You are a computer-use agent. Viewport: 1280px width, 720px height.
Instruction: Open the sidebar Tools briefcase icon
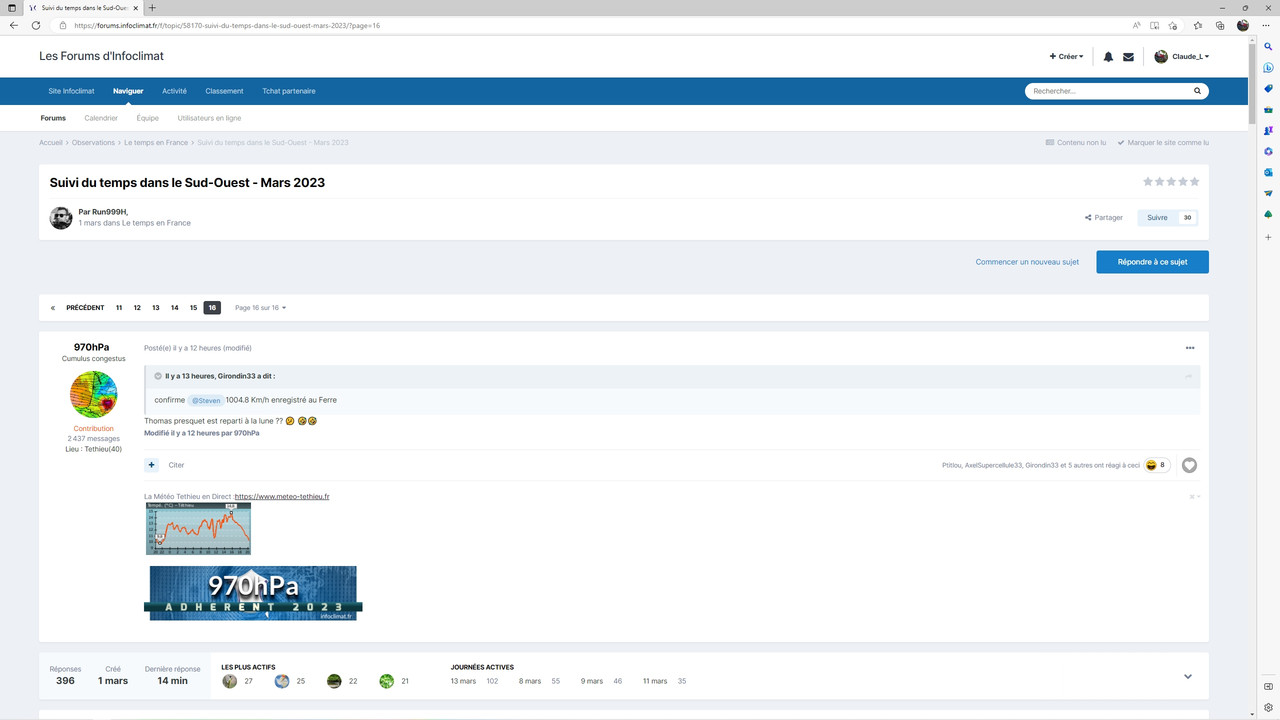coord(1268,109)
